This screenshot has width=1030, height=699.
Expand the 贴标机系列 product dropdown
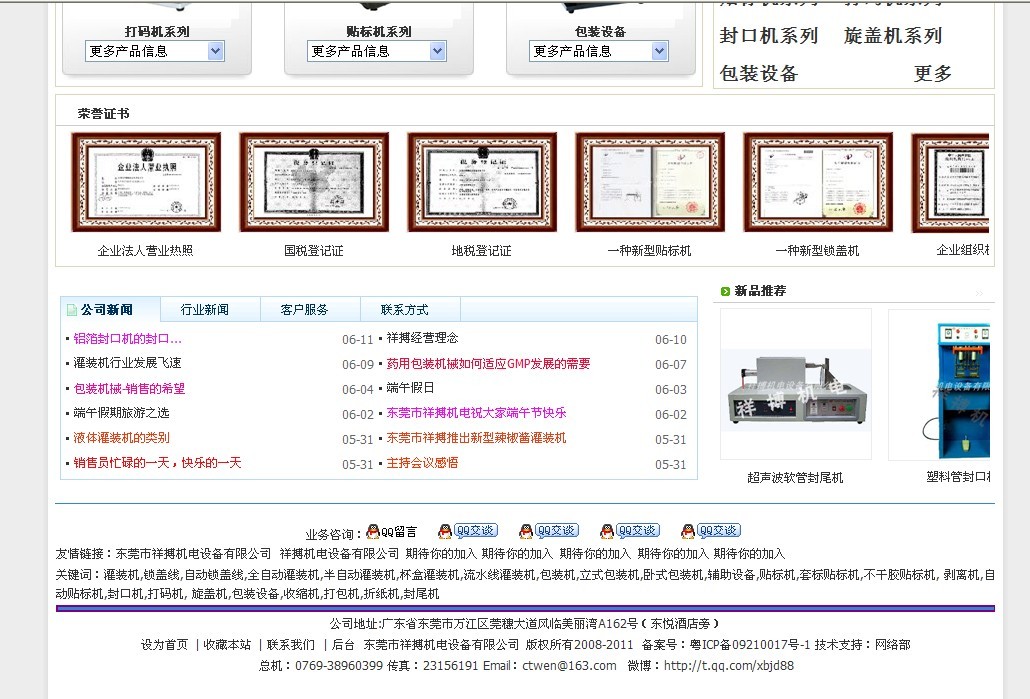coord(438,51)
